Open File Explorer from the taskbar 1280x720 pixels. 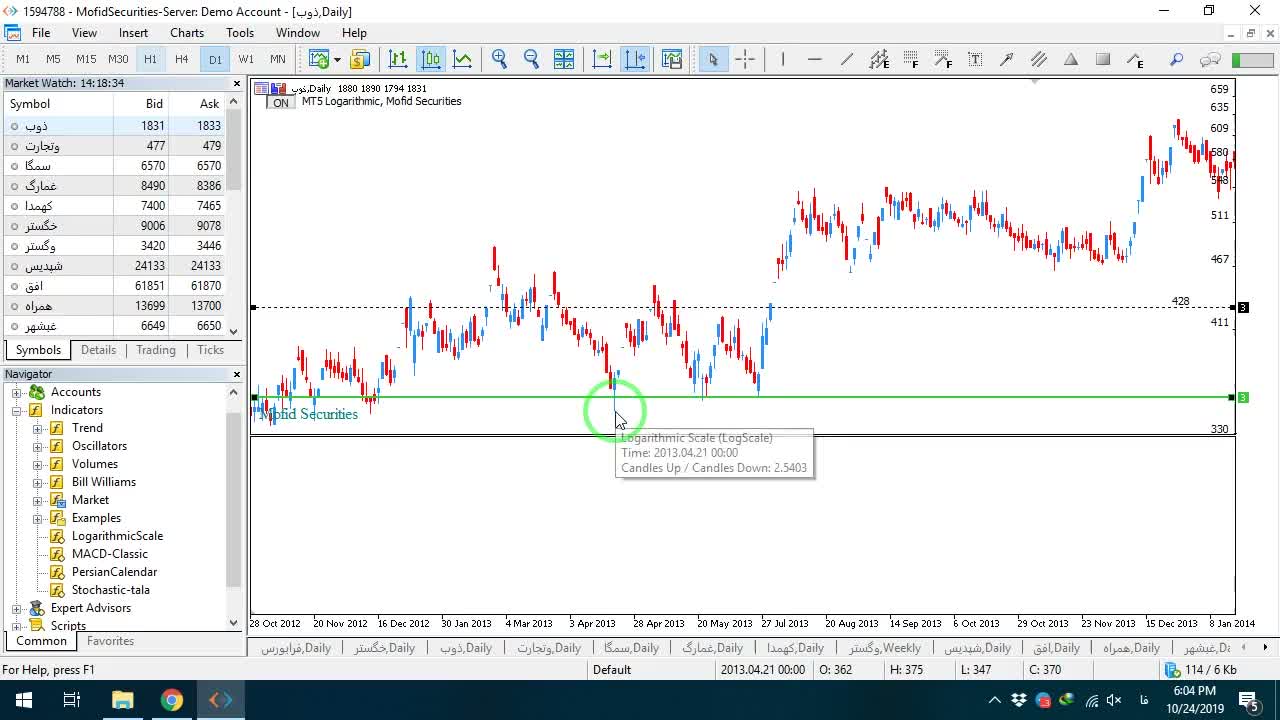[x=122, y=700]
